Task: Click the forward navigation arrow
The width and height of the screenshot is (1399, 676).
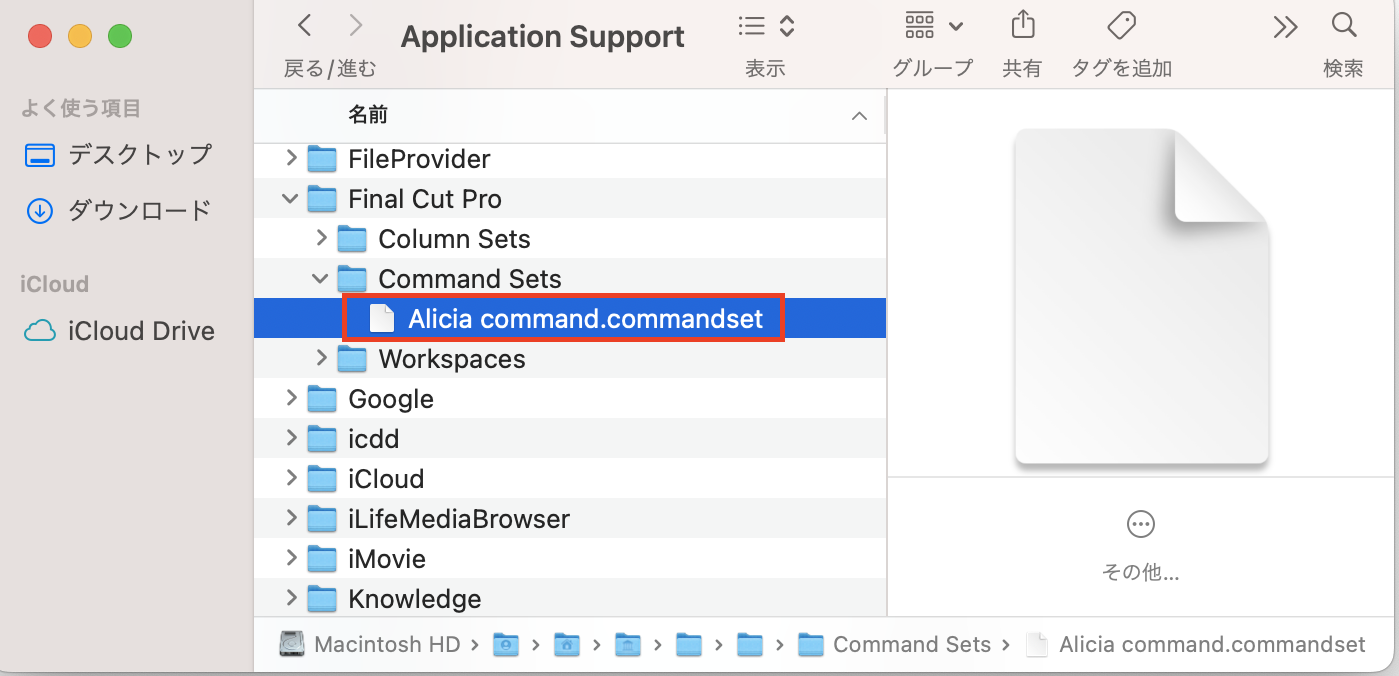Action: (356, 26)
